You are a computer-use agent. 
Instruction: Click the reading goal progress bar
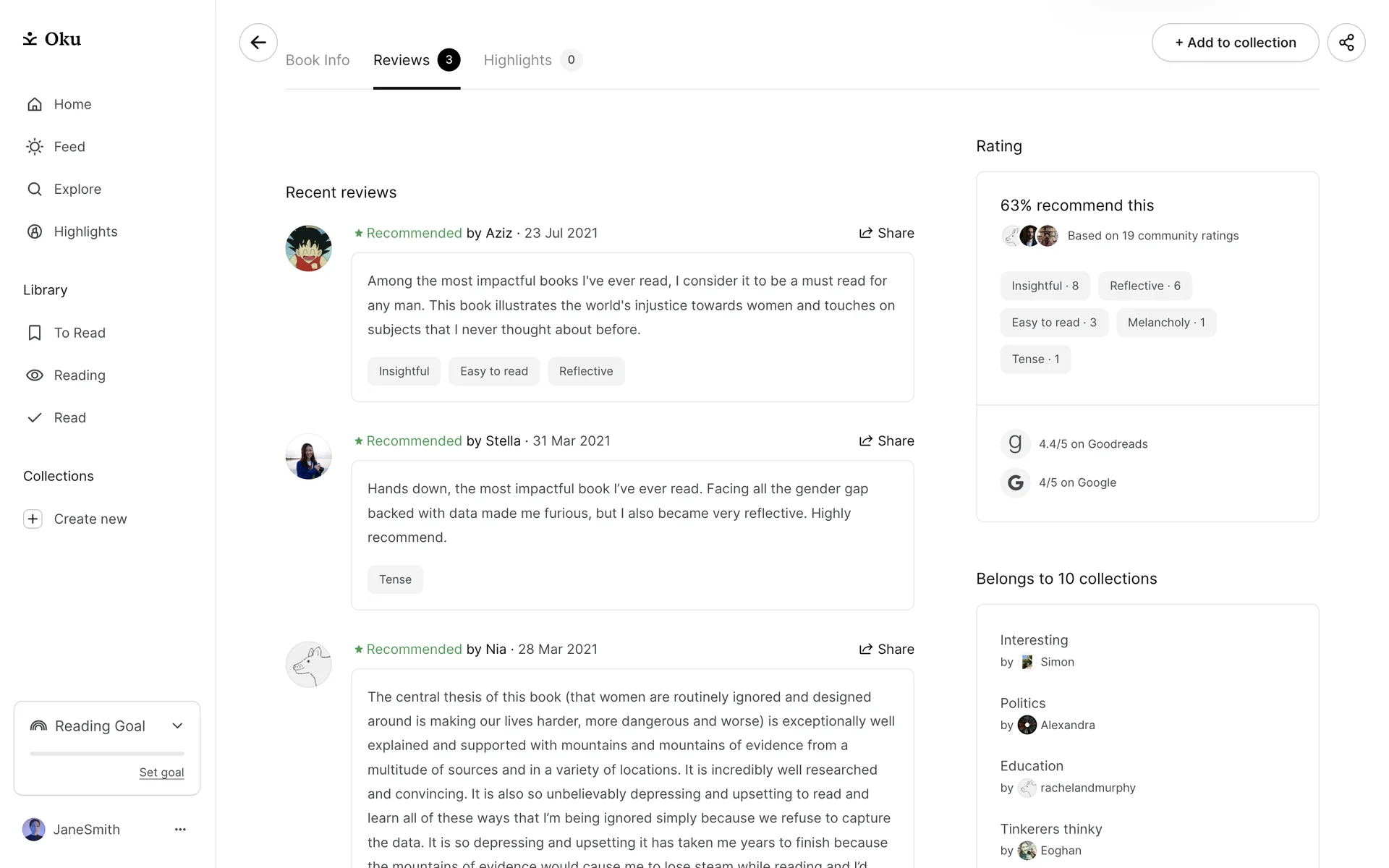(x=107, y=754)
